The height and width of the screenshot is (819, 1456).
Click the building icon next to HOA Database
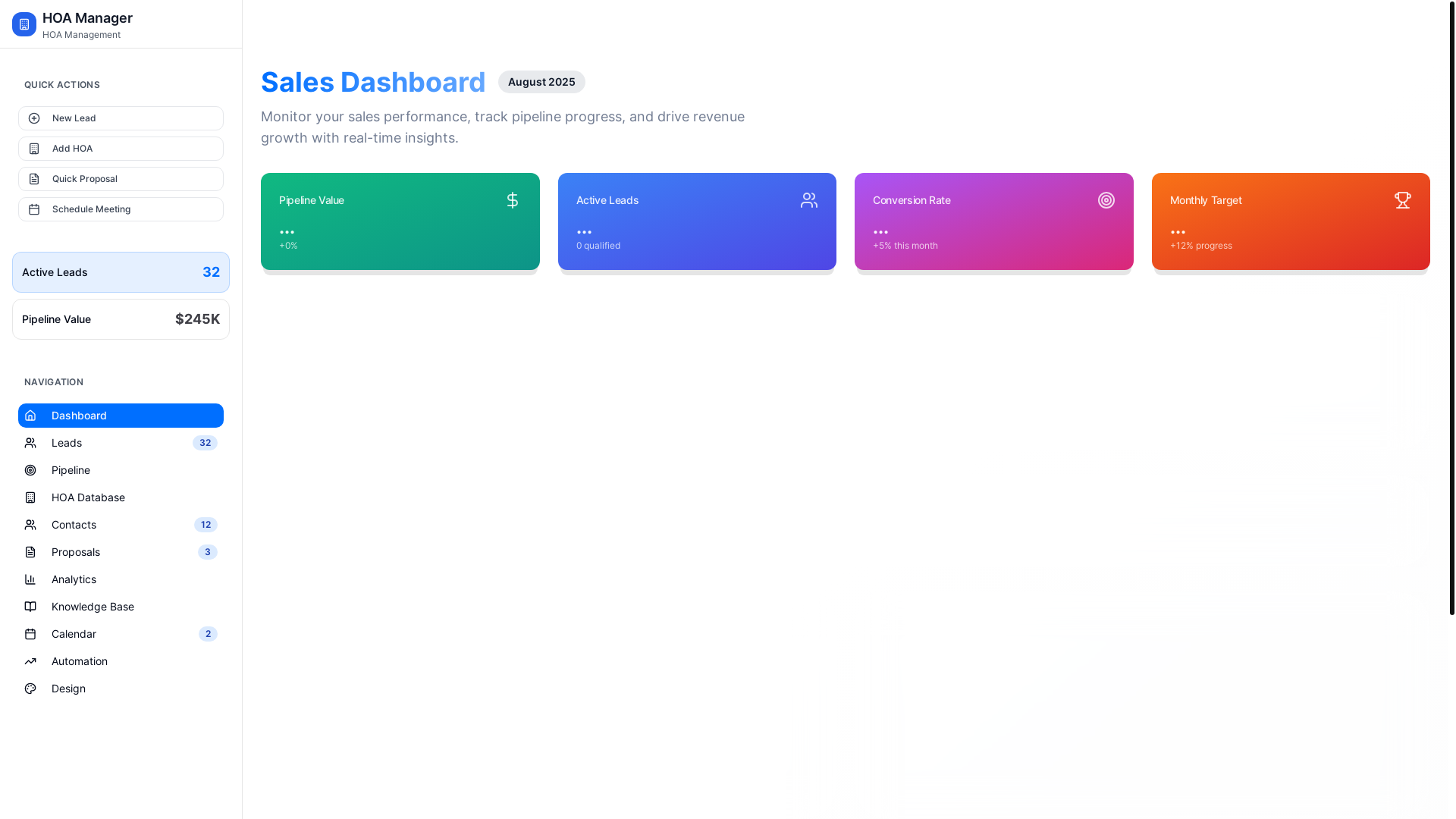point(30,497)
